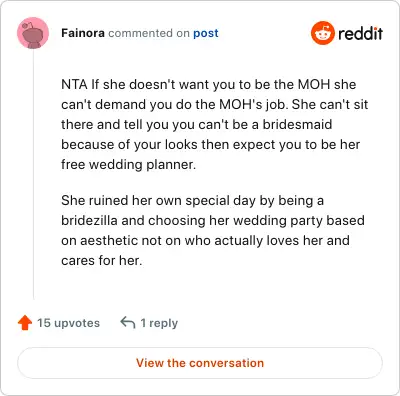Click the 'View the conversation' button

click(200, 363)
